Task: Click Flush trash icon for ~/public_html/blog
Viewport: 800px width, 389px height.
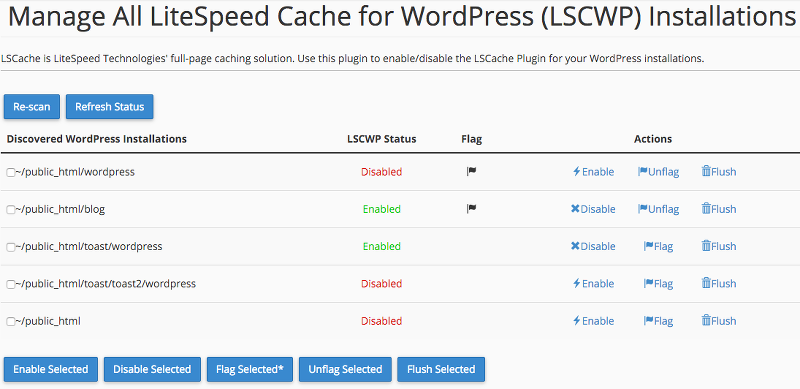Action: 706,209
